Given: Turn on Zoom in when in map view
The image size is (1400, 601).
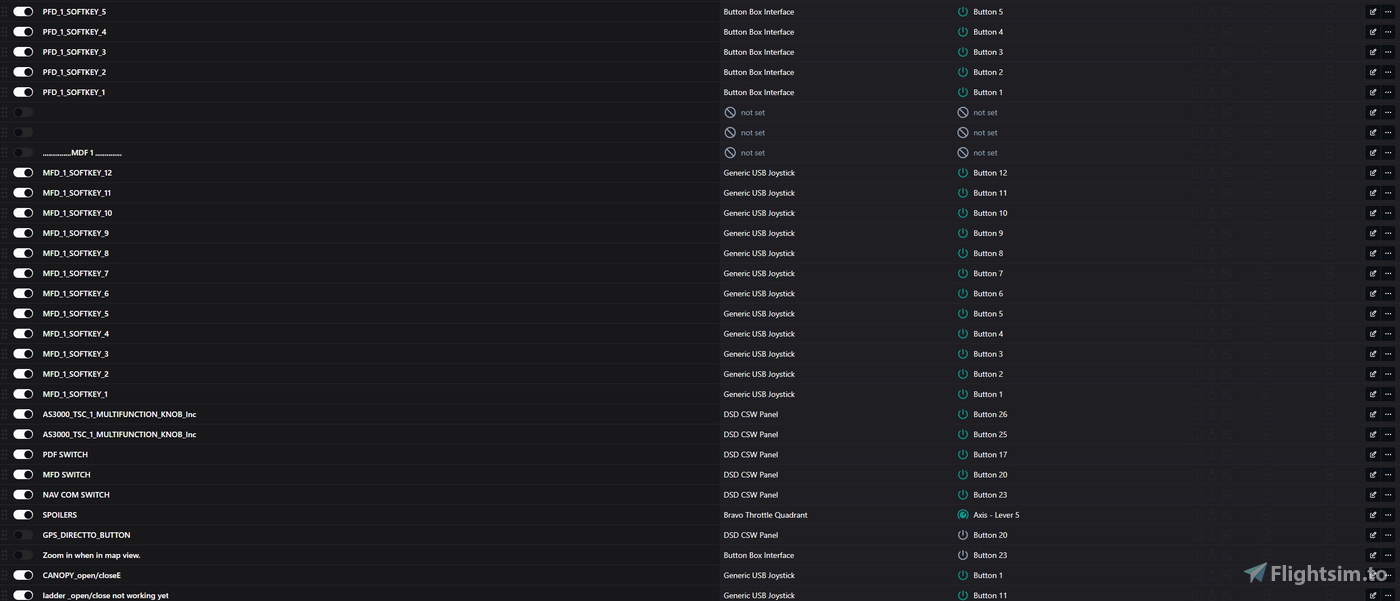Looking at the screenshot, I should coord(23,555).
